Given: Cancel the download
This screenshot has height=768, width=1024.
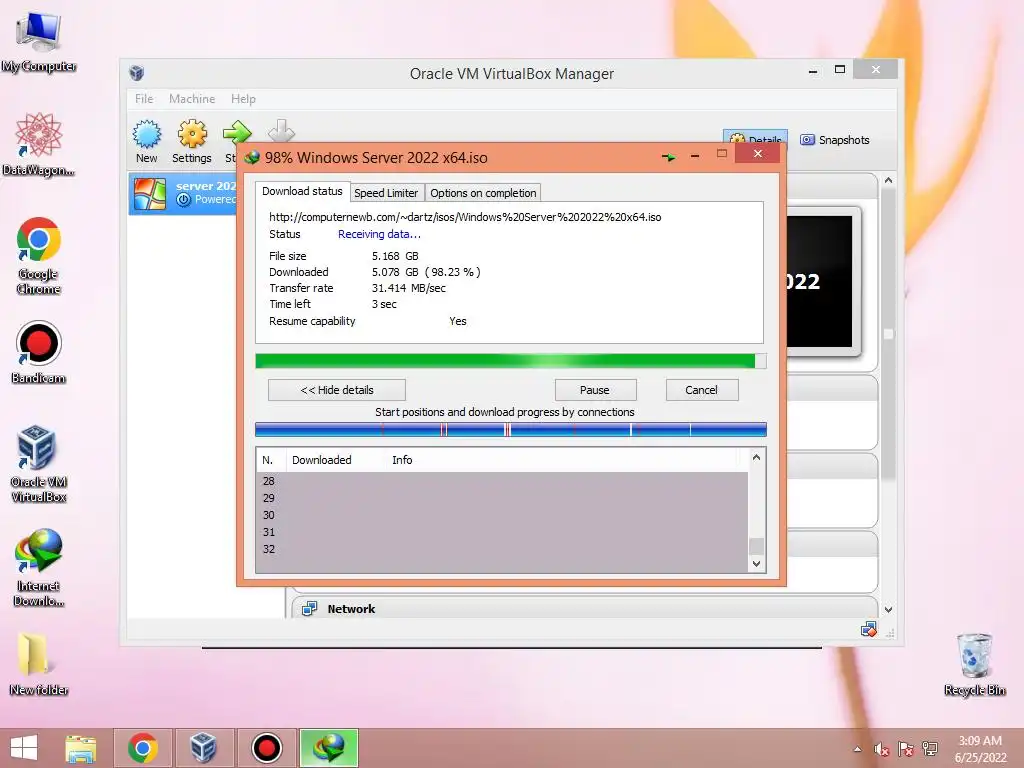Looking at the screenshot, I should tap(701, 390).
